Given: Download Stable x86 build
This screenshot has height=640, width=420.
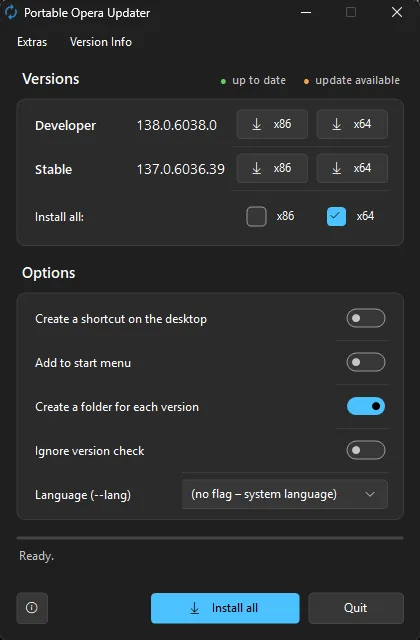Looking at the screenshot, I should tap(272, 168).
